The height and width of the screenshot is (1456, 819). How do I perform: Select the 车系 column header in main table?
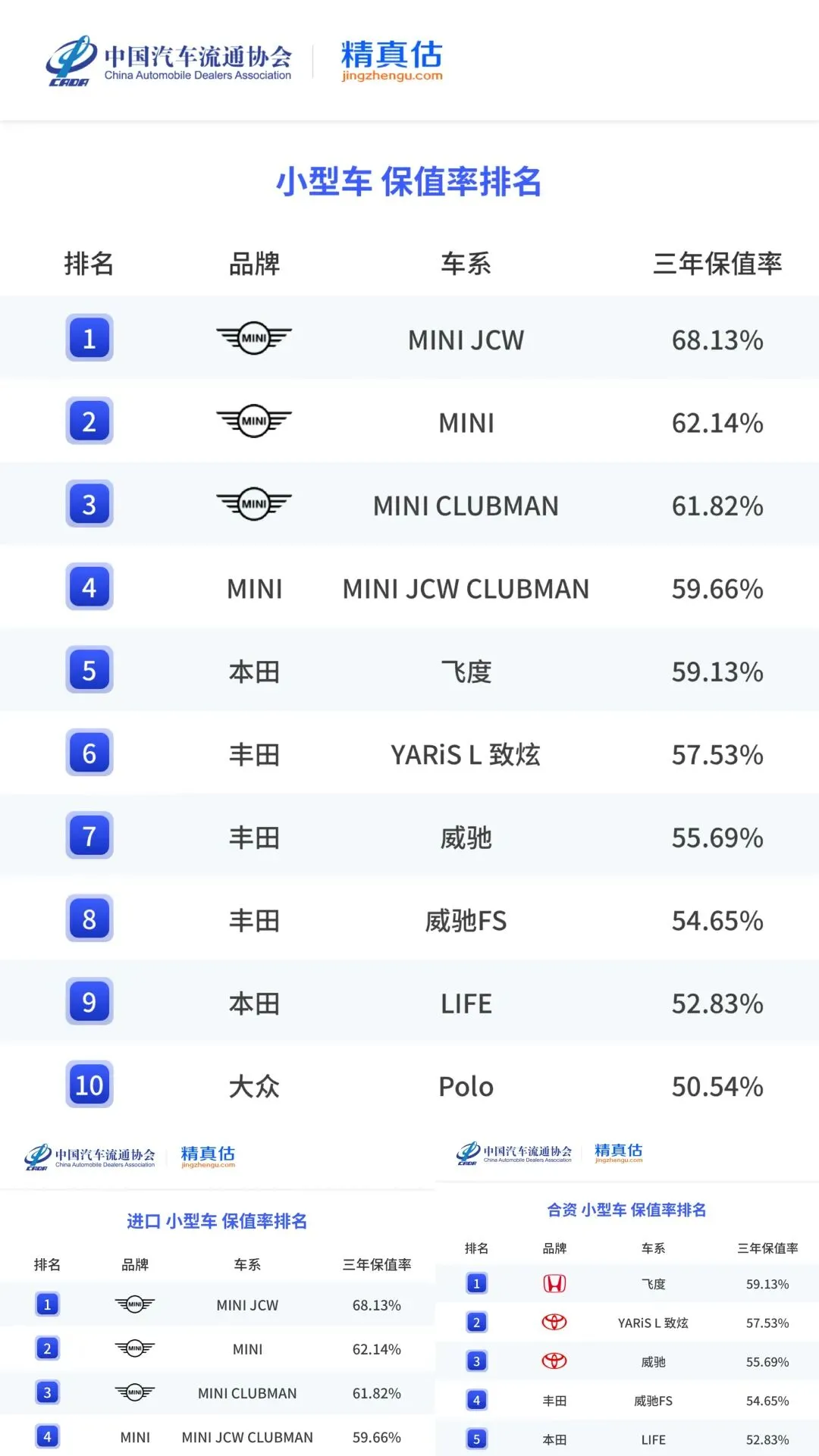(466, 264)
